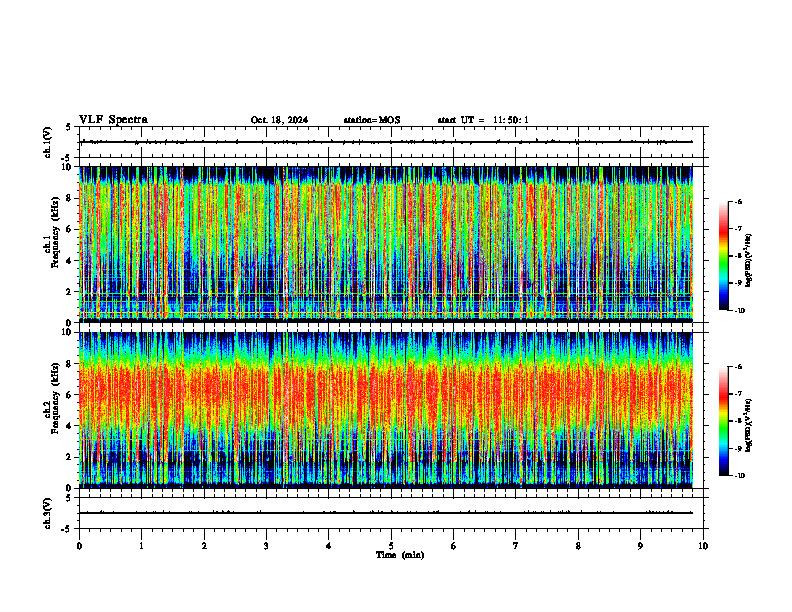Click the -6 value on ch.1 colorbar
792x612 pixels.
point(738,202)
